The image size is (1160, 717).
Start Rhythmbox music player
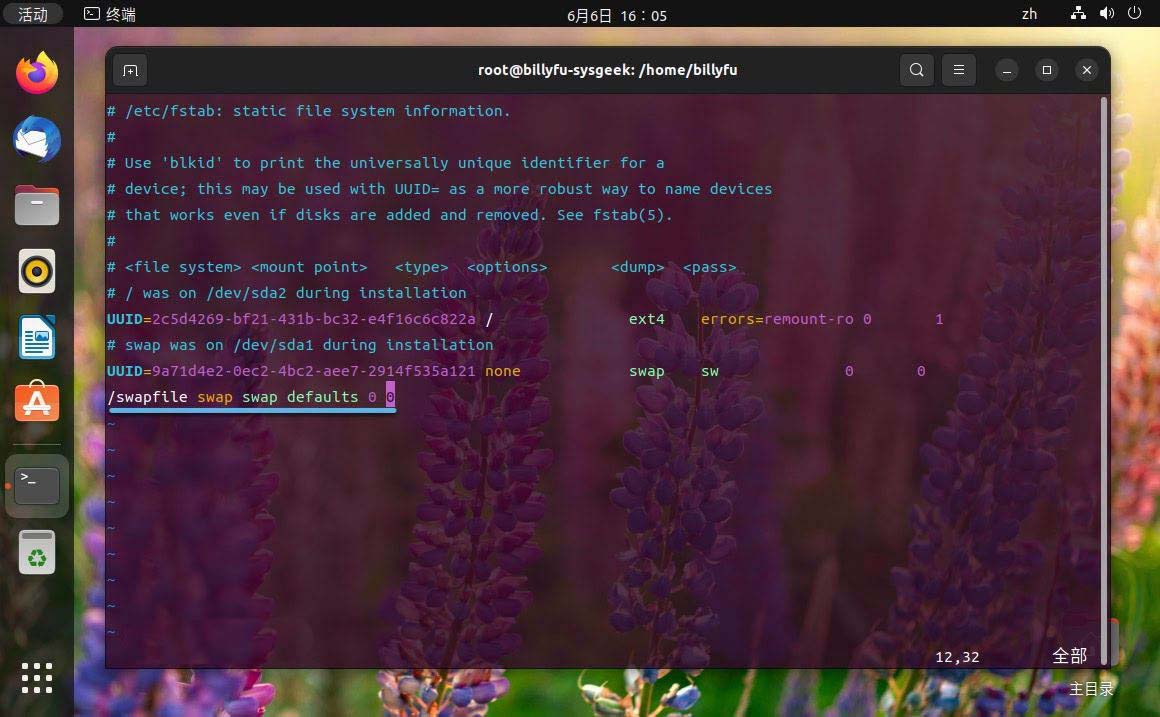coord(36,271)
